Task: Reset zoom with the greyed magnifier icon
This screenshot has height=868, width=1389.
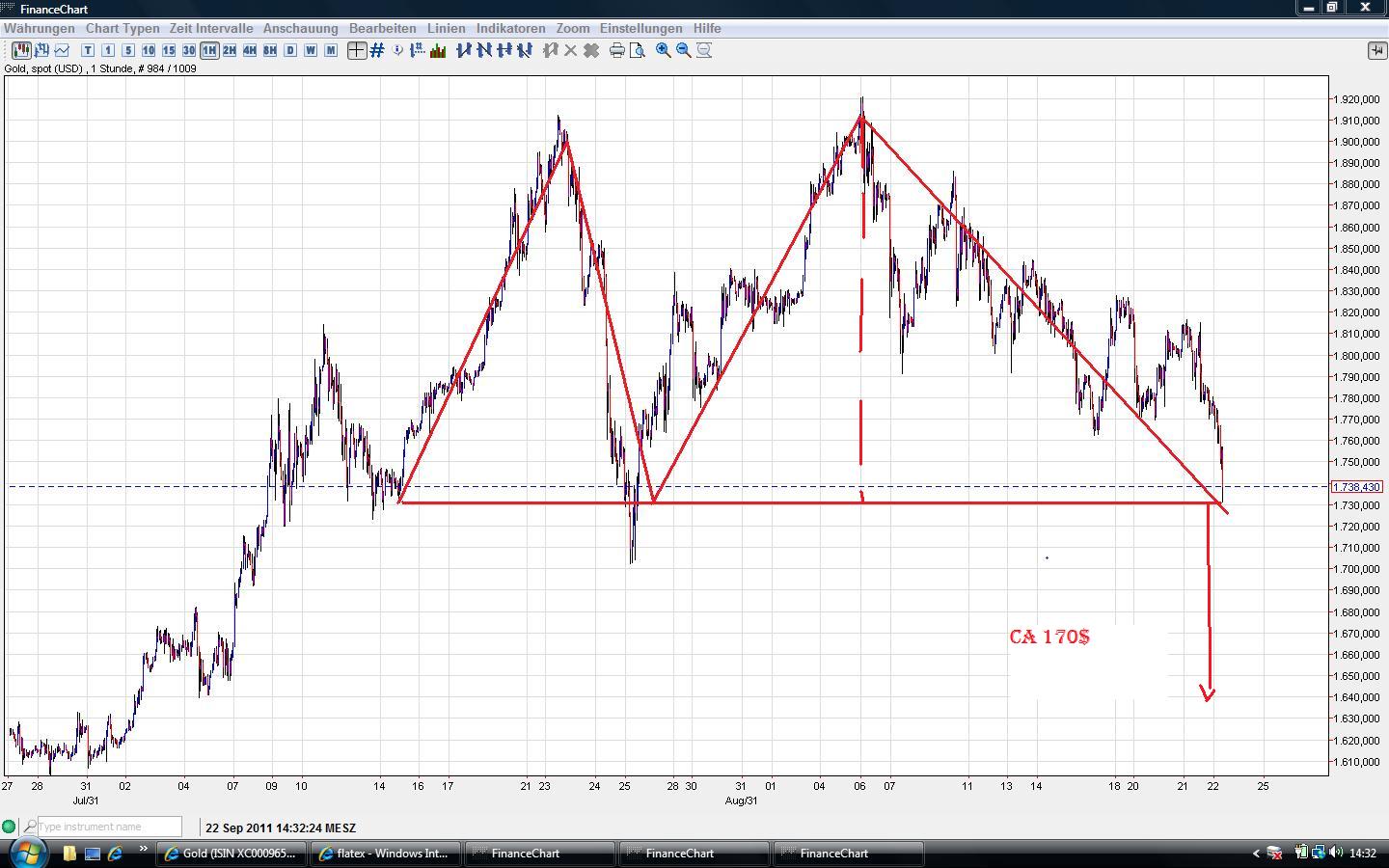Action: tap(704, 50)
